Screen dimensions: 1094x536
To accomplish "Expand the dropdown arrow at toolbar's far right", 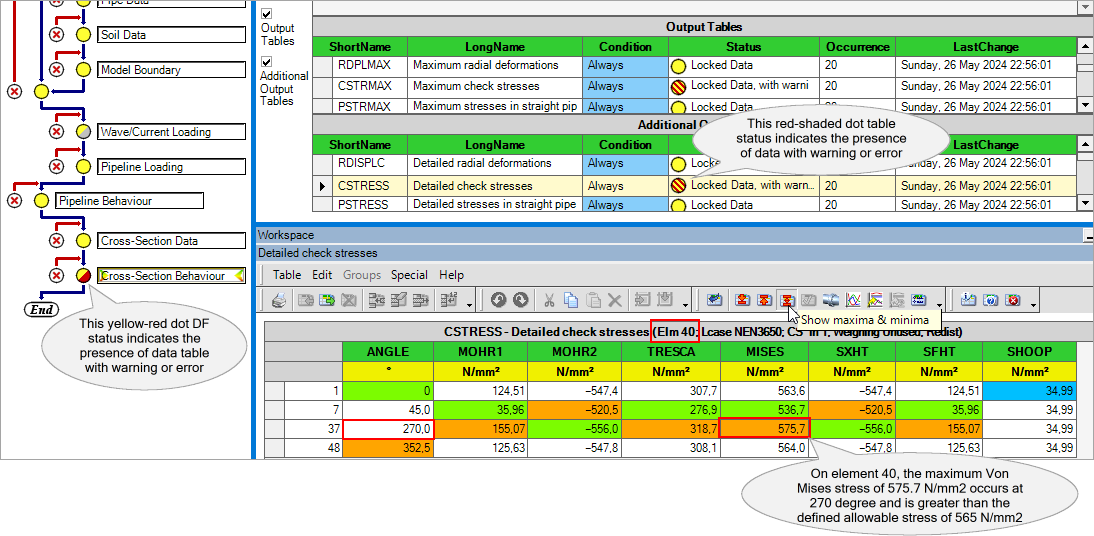I will [1034, 303].
